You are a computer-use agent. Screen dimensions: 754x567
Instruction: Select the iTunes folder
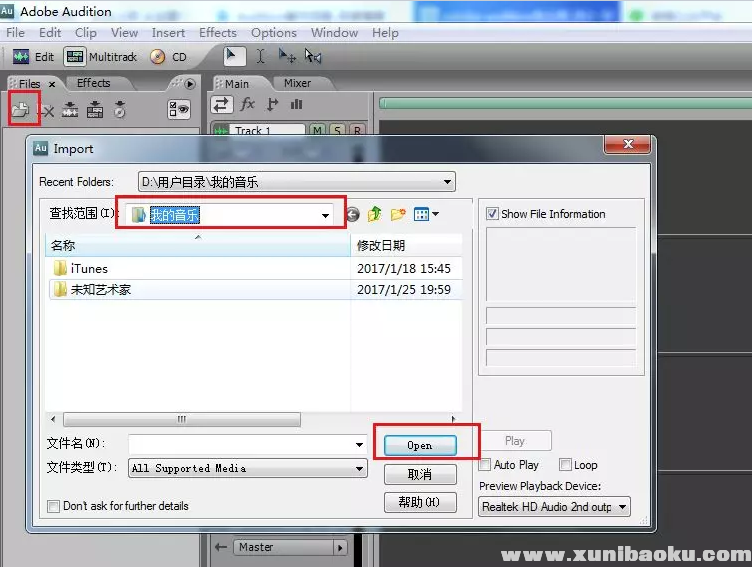(x=89, y=268)
